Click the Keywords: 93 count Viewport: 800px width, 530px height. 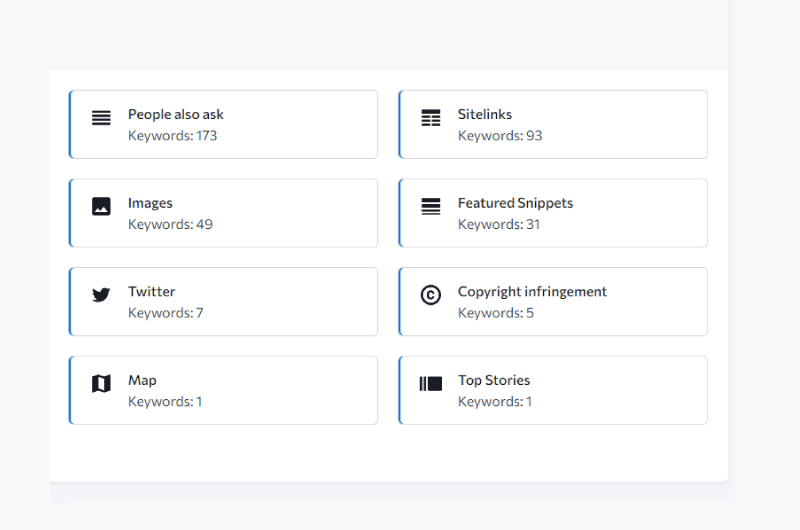(x=500, y=136)
